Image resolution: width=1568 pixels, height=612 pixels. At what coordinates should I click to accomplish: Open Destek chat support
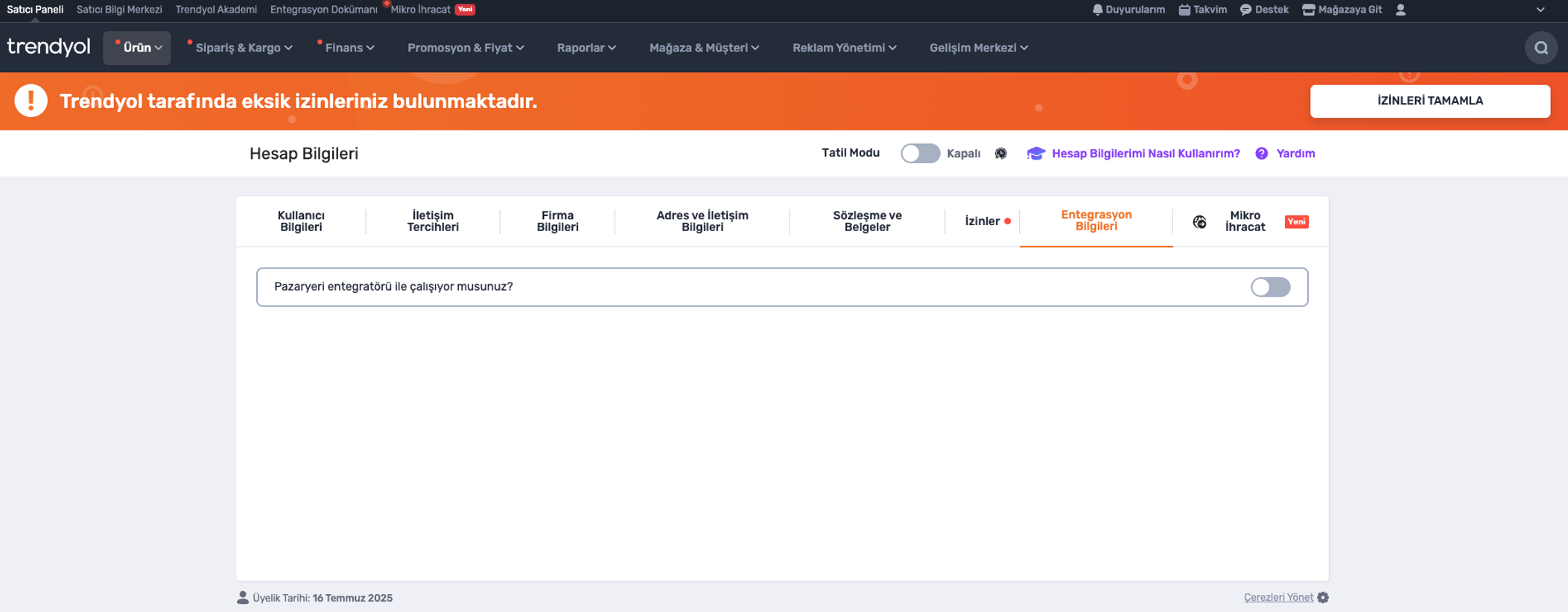click(1245, 10)
